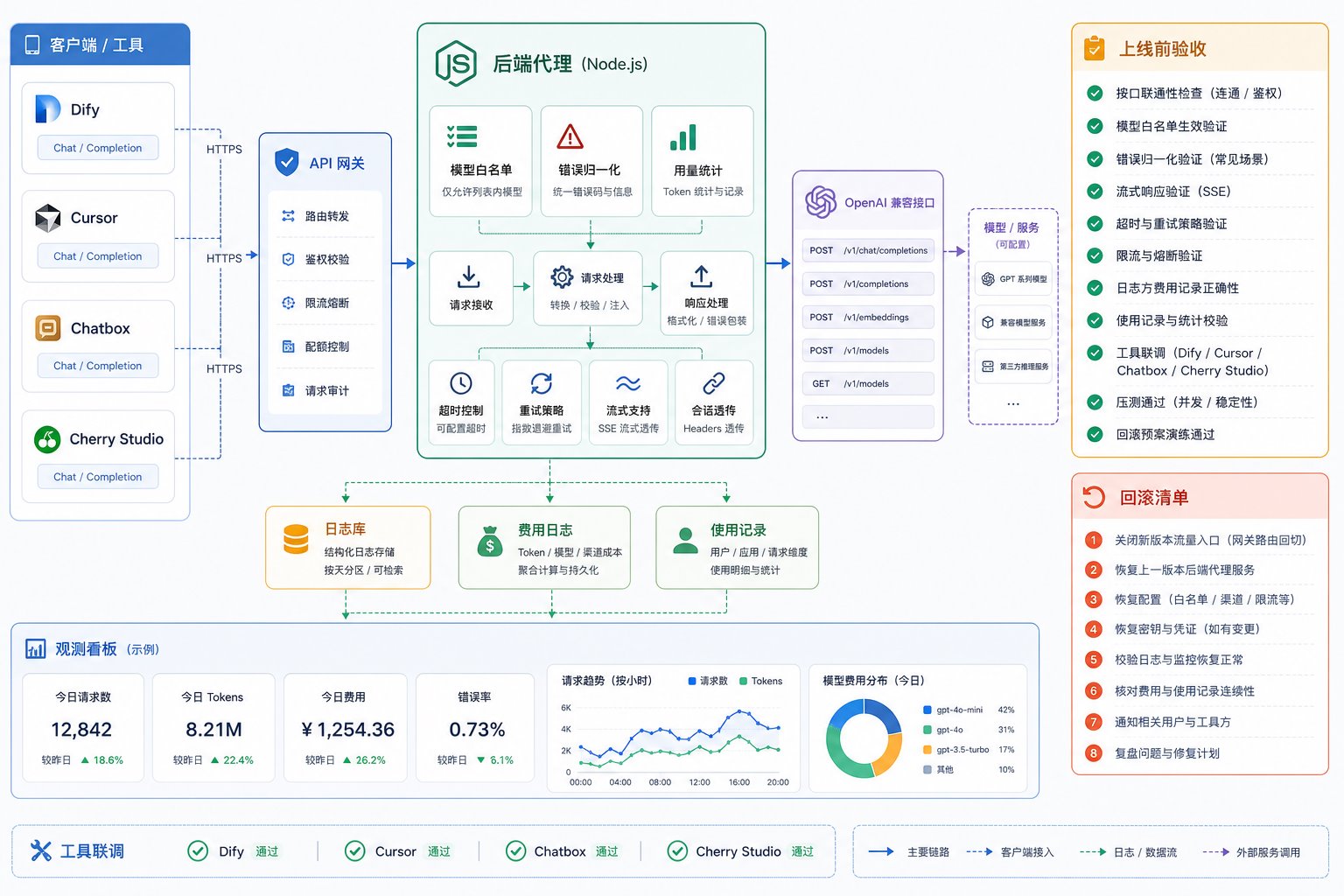Select 配额控制 in the API 网关 list
1344x896 pixels.
[327, 346]
